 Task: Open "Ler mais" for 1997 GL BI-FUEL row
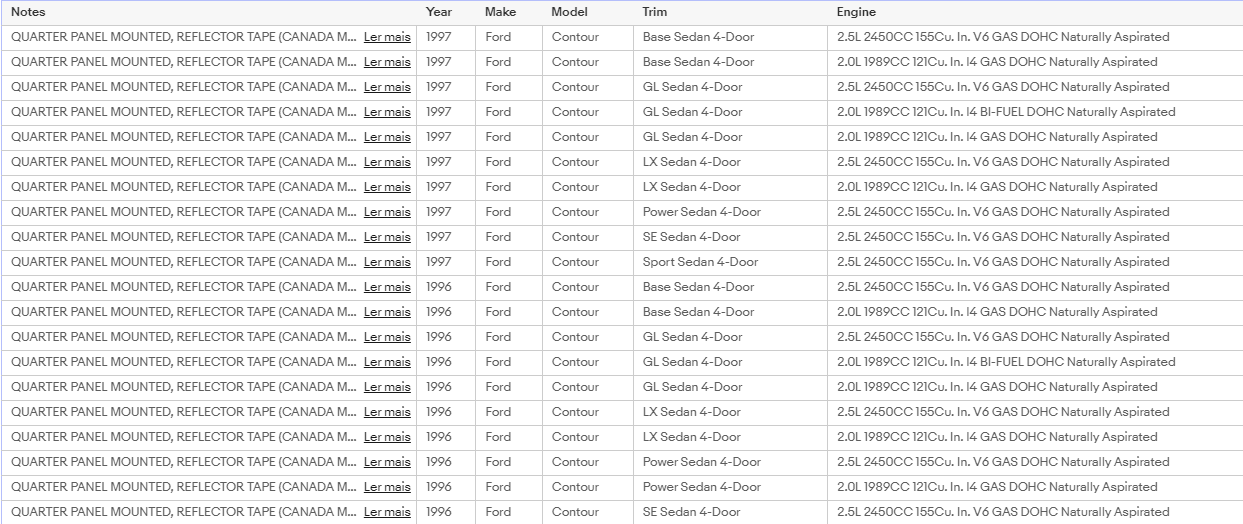click(387, 112)
